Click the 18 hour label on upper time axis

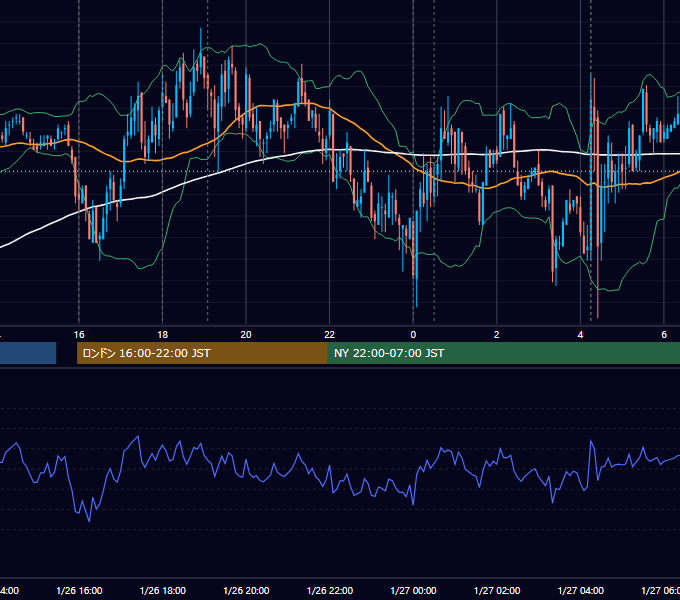point(163,335)
